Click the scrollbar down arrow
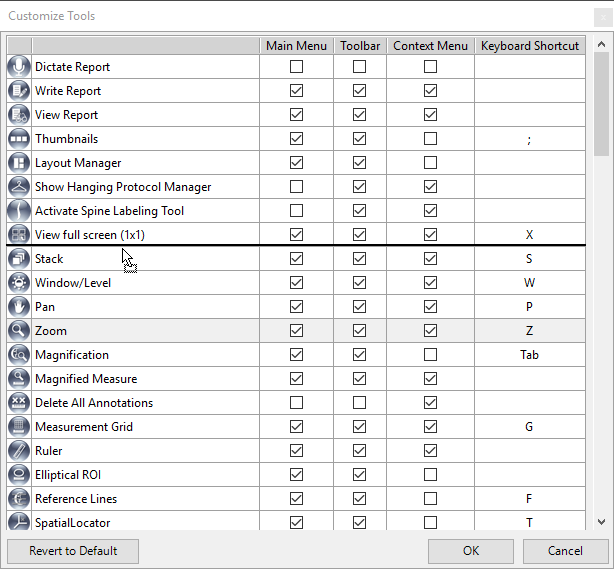 point(601,522)
